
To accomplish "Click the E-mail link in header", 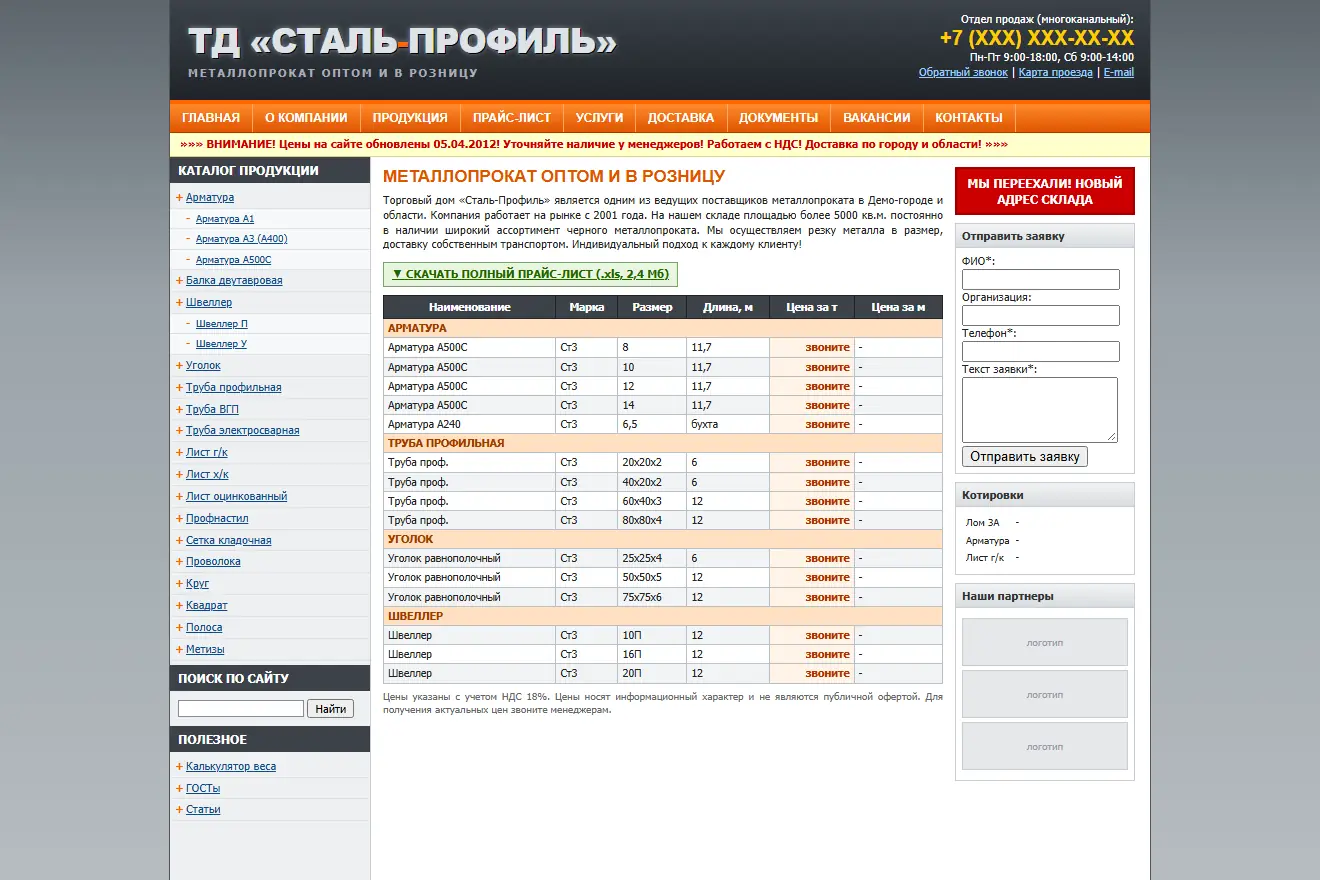I will pyautogui.click(x=1119, y=72).
